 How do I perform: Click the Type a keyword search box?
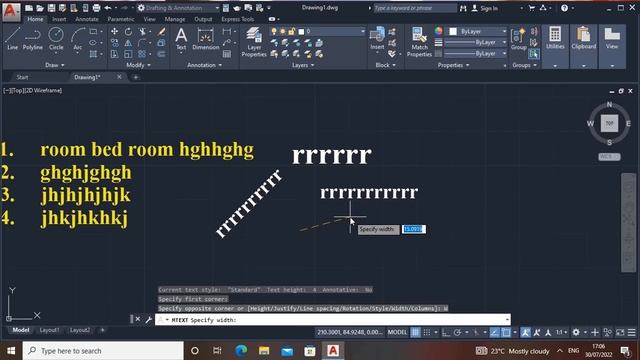tap(415, 8)
